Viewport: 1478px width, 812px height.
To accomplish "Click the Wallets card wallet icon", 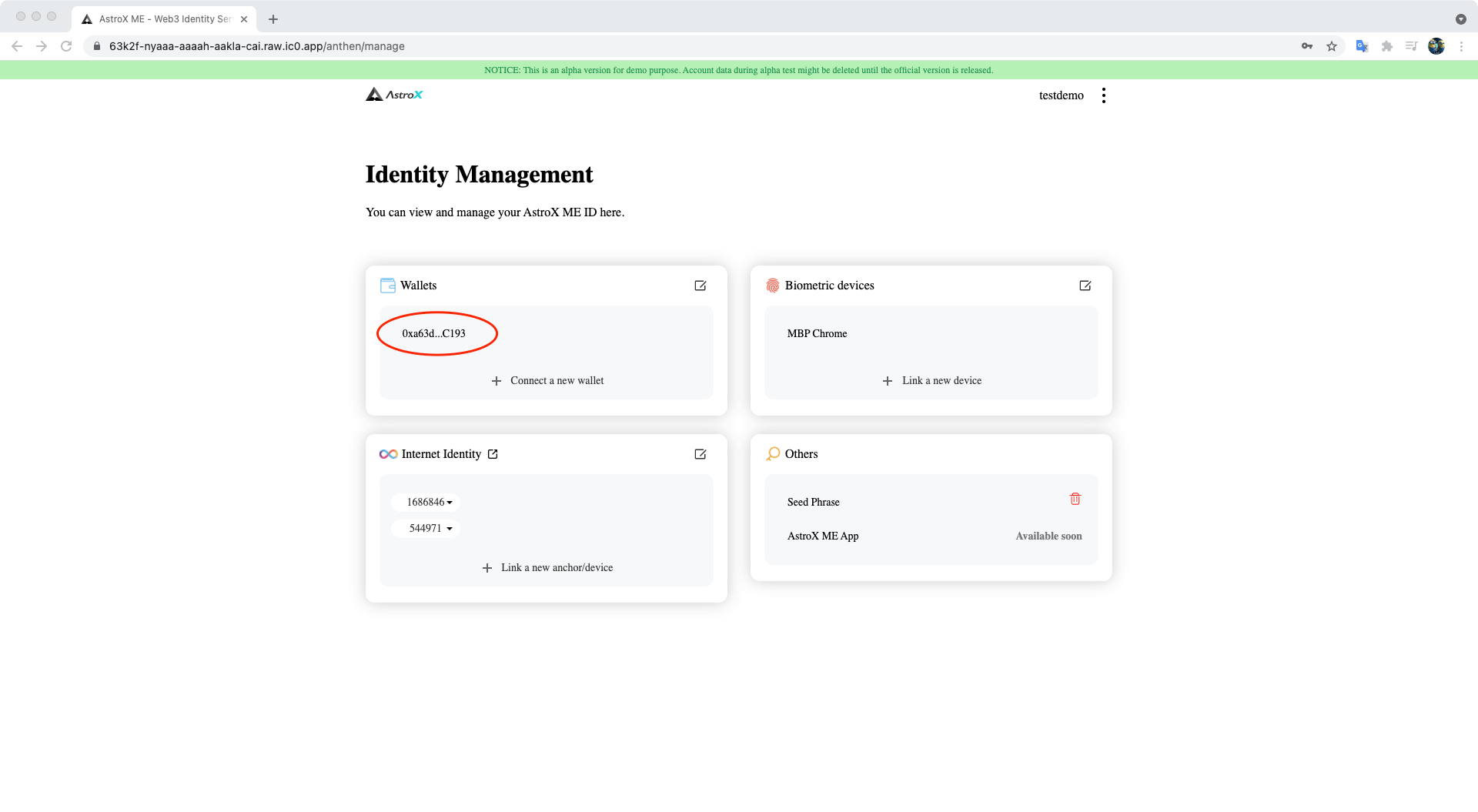I will 388,286.
